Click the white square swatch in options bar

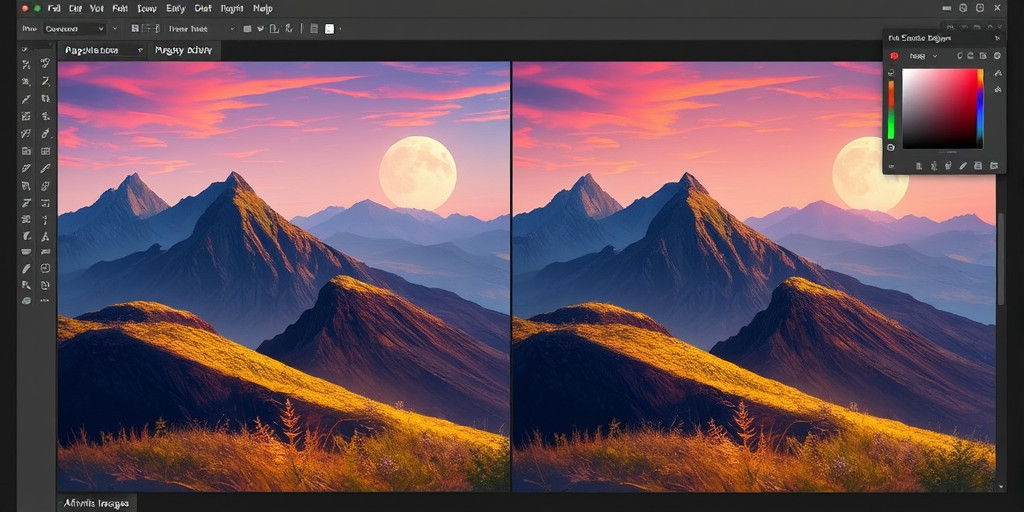click(330, 29)
